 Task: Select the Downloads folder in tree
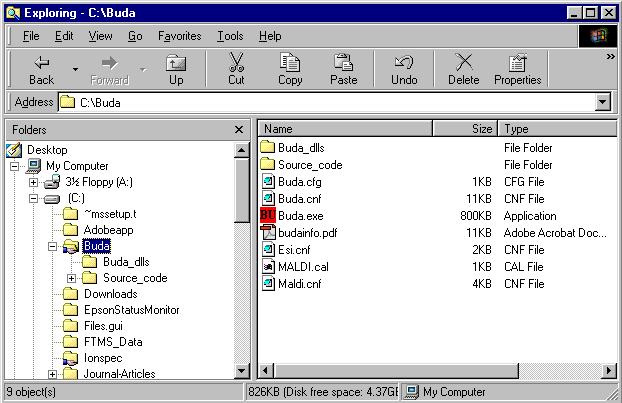[111, 294]
